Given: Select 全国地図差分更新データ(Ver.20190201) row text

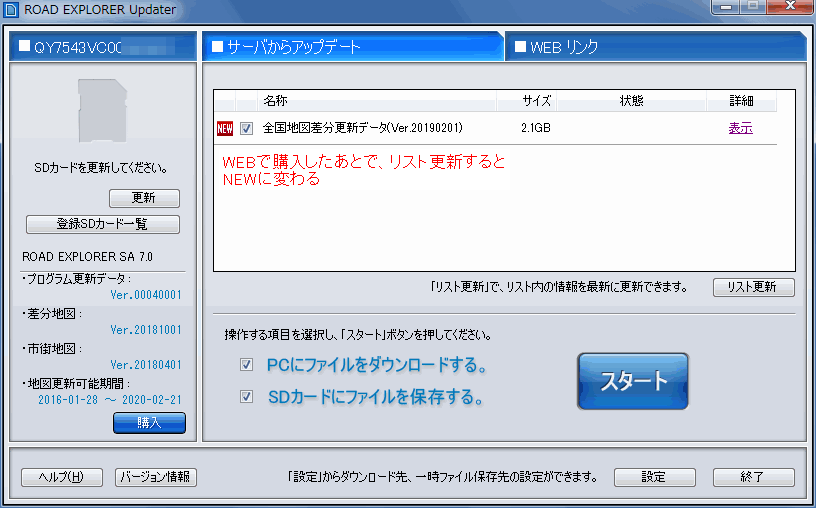Looking at the screenshot, I should pos(363,128).
